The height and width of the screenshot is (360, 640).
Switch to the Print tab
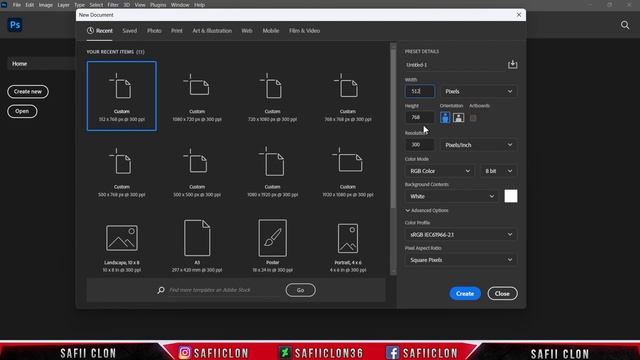coord(177,31)
